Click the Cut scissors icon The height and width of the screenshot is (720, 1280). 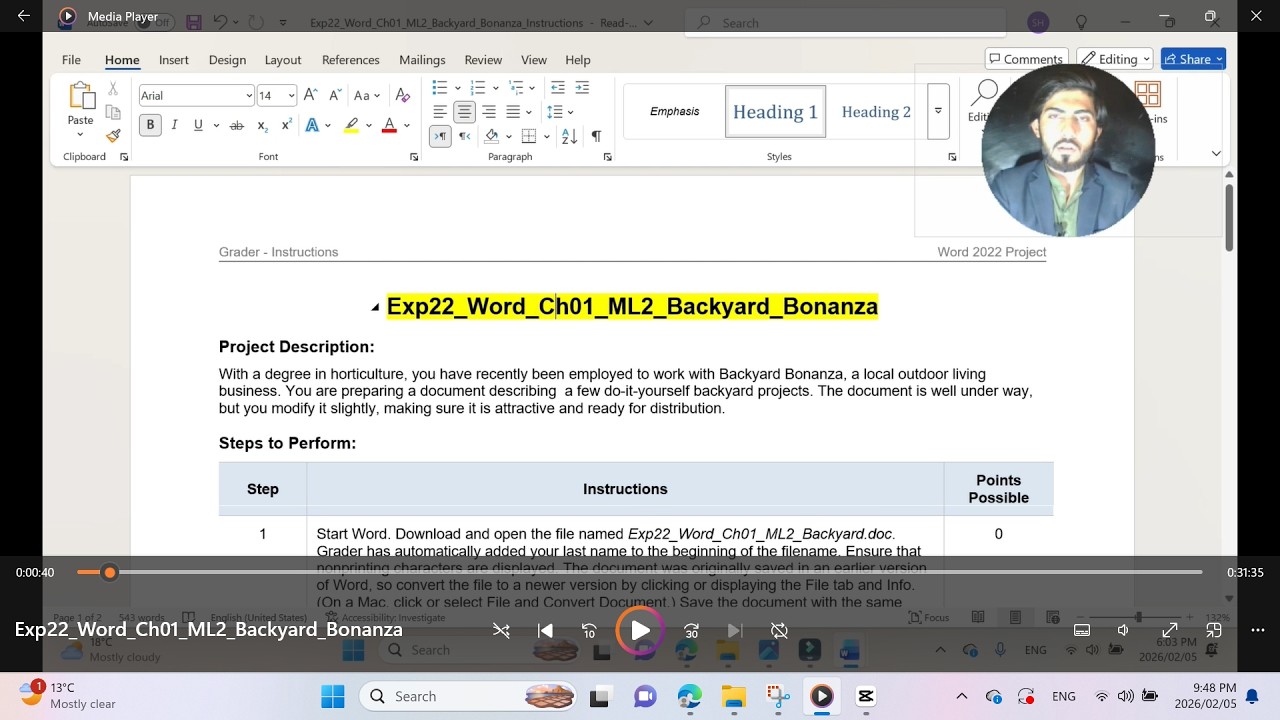[x=113, y=89]
